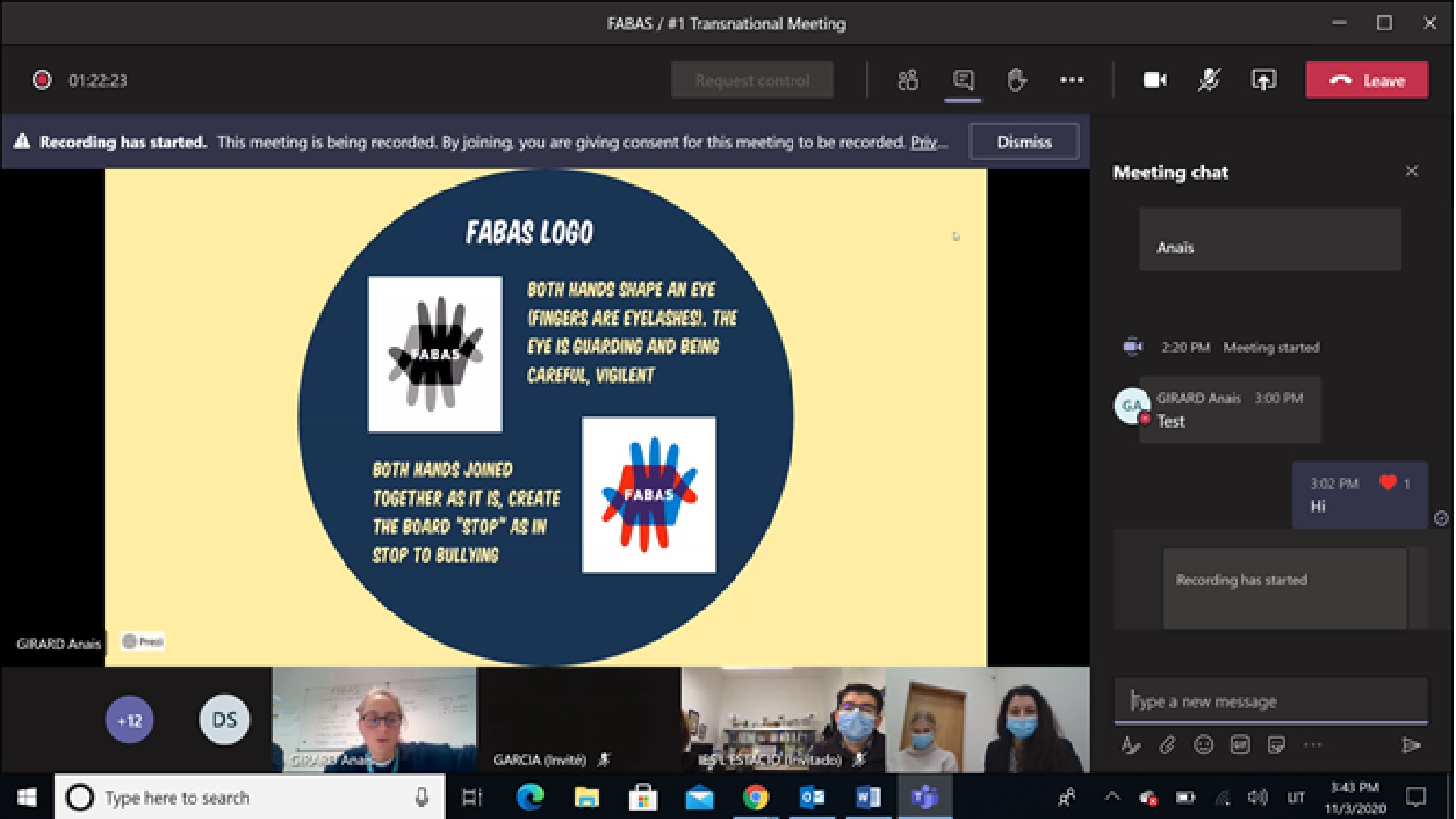Raise your hand in the meeting
1456x819 pixels.
1016,80
